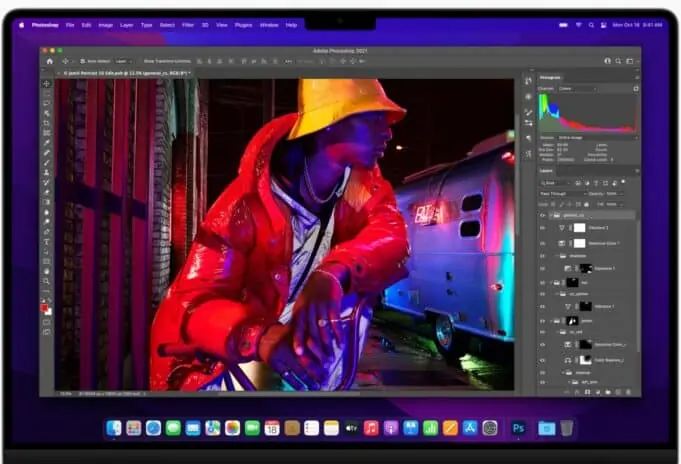Viewport: 681px width, 464px height.
Task: Open the topmost collapsed panel icon beside the canvas
Action: click(x=528, y=81)
